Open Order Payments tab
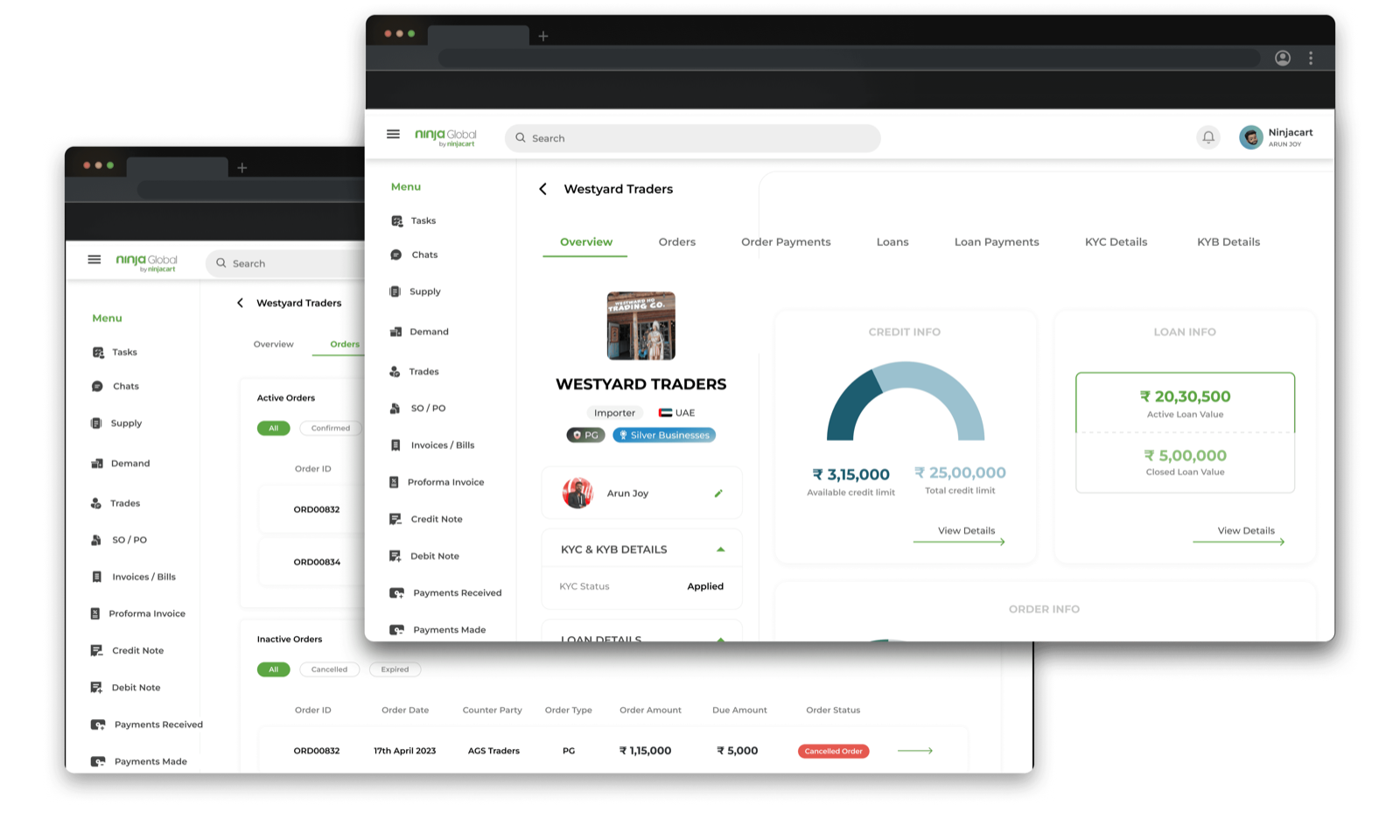 [x=786, y=242]
